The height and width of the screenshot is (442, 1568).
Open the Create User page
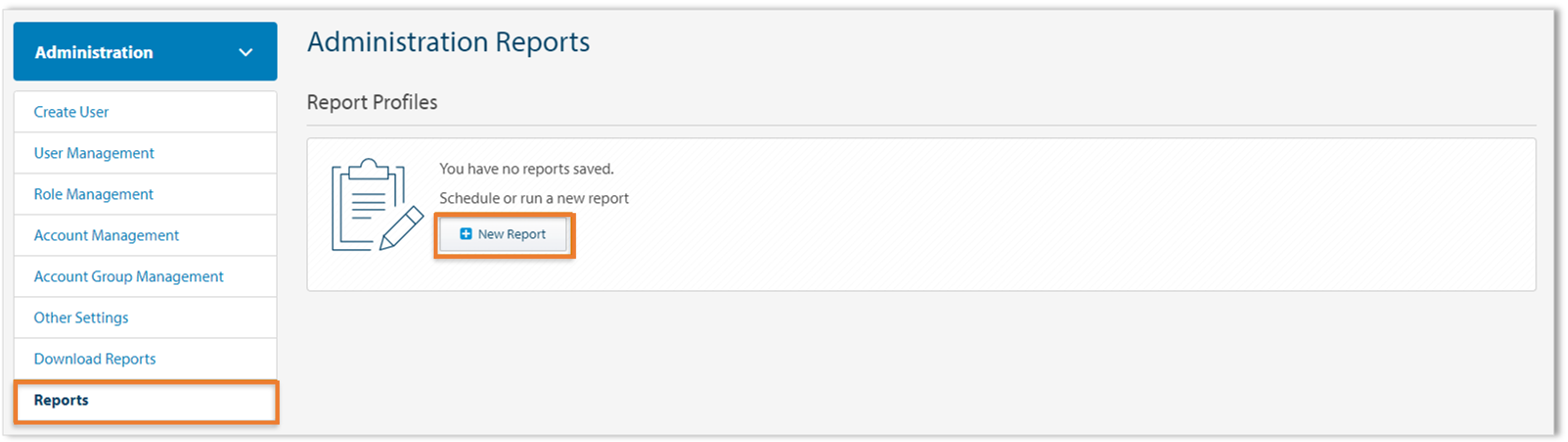click(x=71, y=112)
